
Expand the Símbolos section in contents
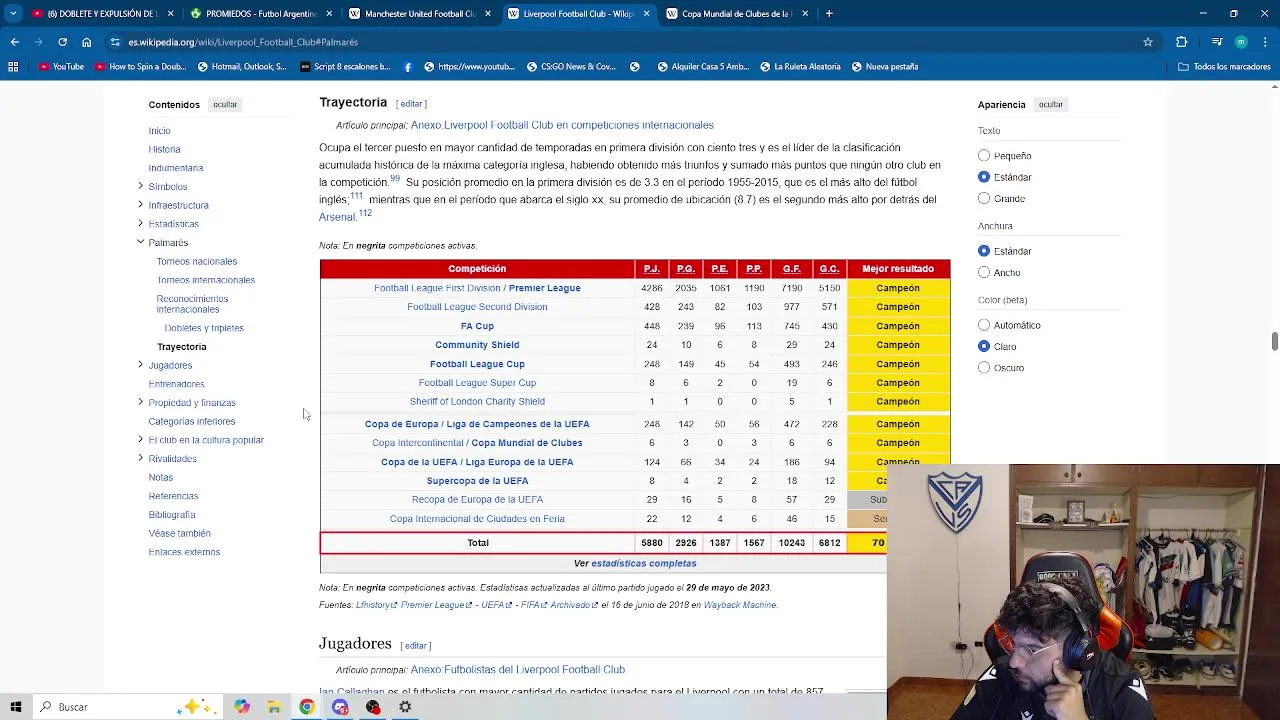(140, 186)
